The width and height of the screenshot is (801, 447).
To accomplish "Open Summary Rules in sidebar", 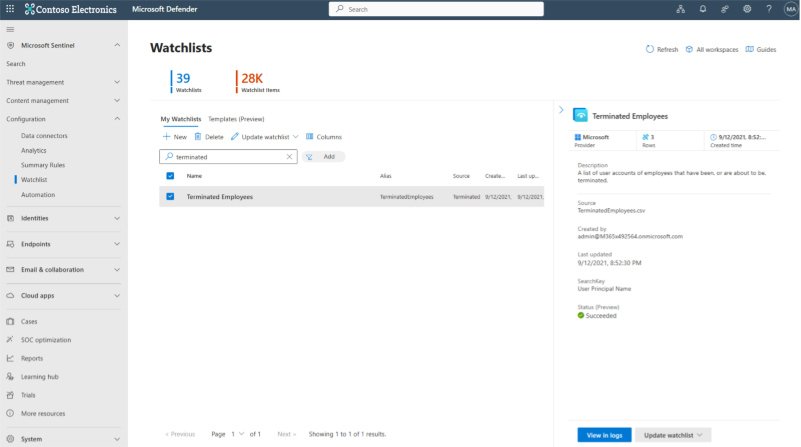I will (43, 165).
